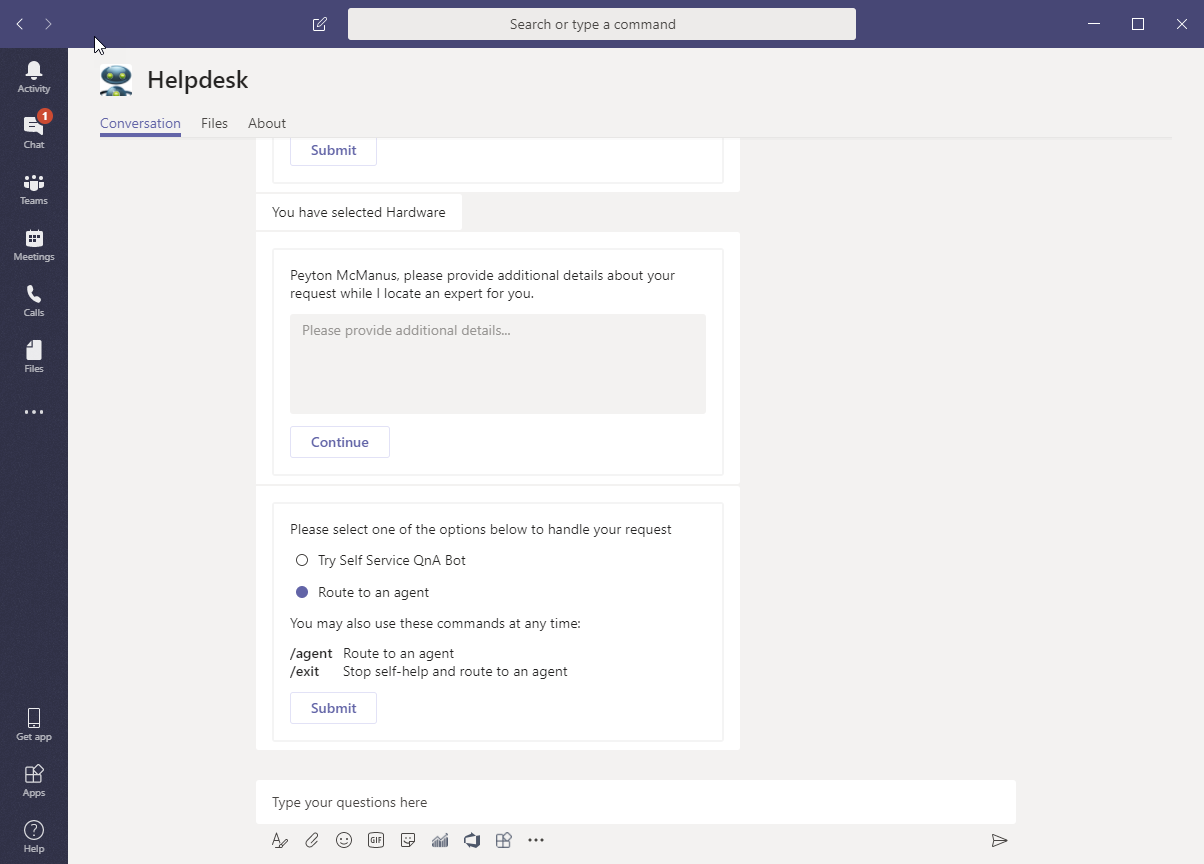1204x864 pixels.
Task: Start a new chat with compose icon
Action: click(x=320, y=24)
